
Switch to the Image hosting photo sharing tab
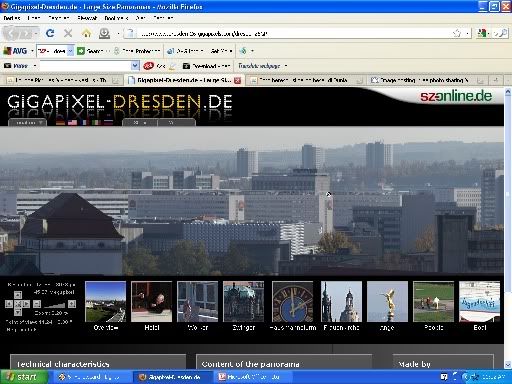(x=426, y=80)
